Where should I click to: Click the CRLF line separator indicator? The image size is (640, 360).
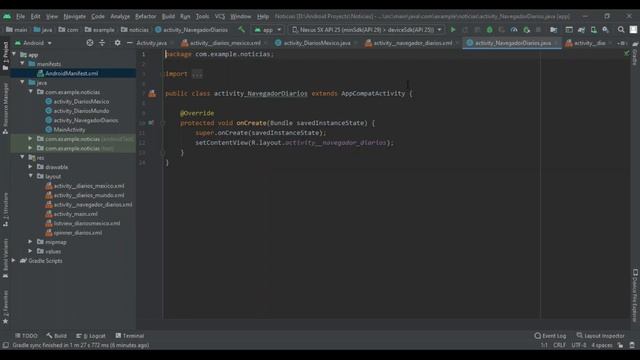coord(559,345)
